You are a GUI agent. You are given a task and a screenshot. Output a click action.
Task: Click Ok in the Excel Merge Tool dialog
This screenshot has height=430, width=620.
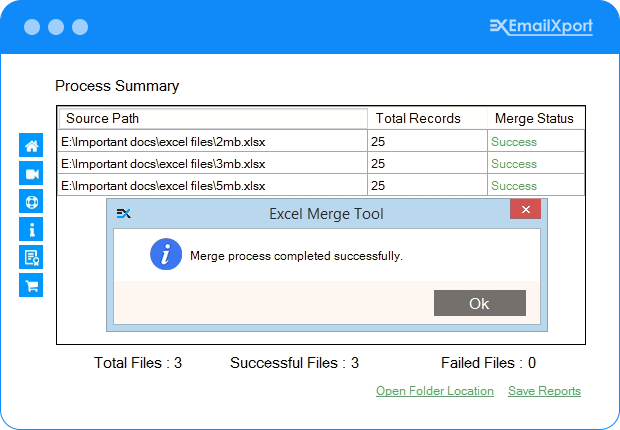click(x=480, y=303)
